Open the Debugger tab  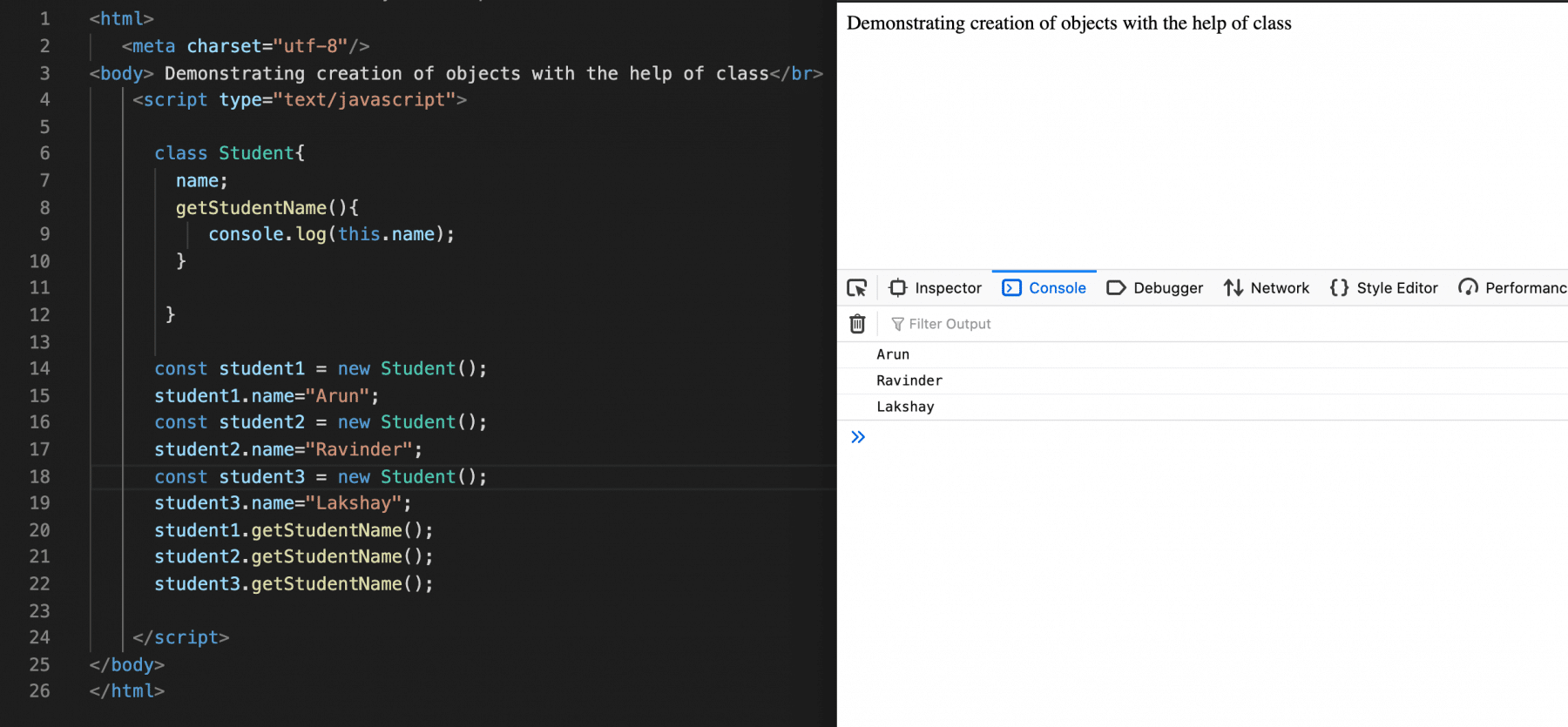tap(1155, 288)
